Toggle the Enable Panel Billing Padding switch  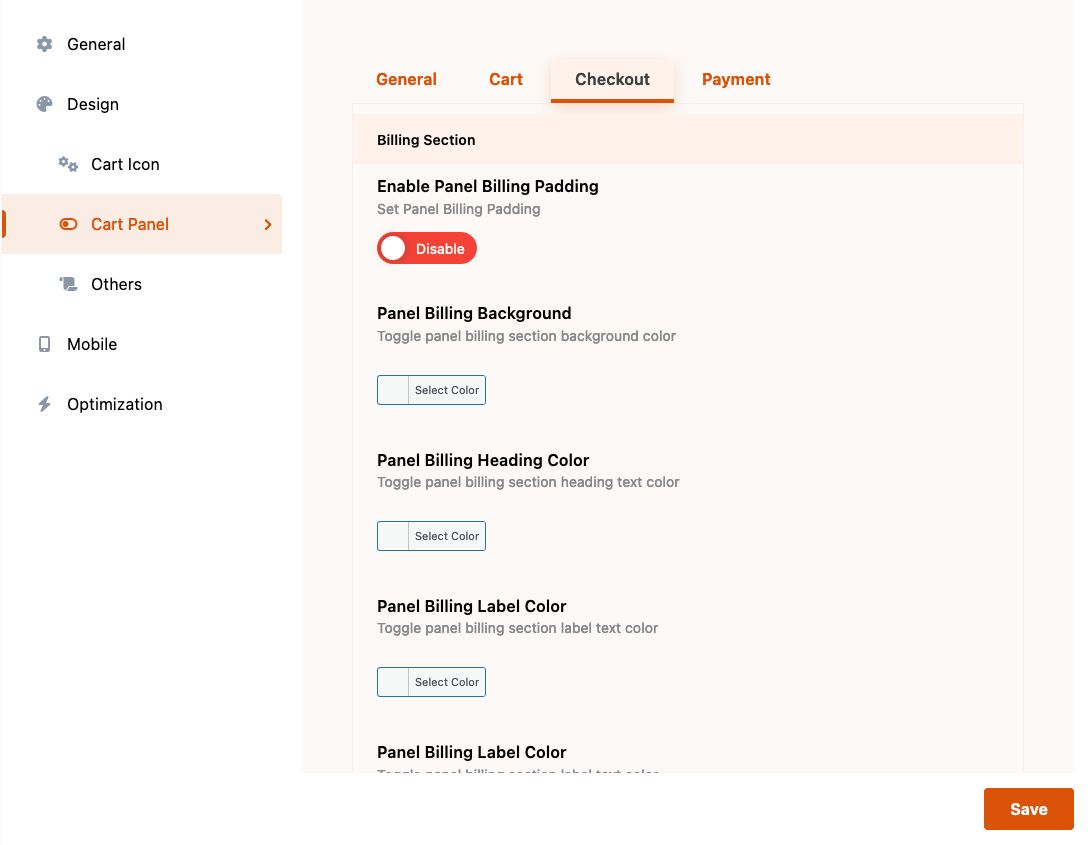pos(427,248)
